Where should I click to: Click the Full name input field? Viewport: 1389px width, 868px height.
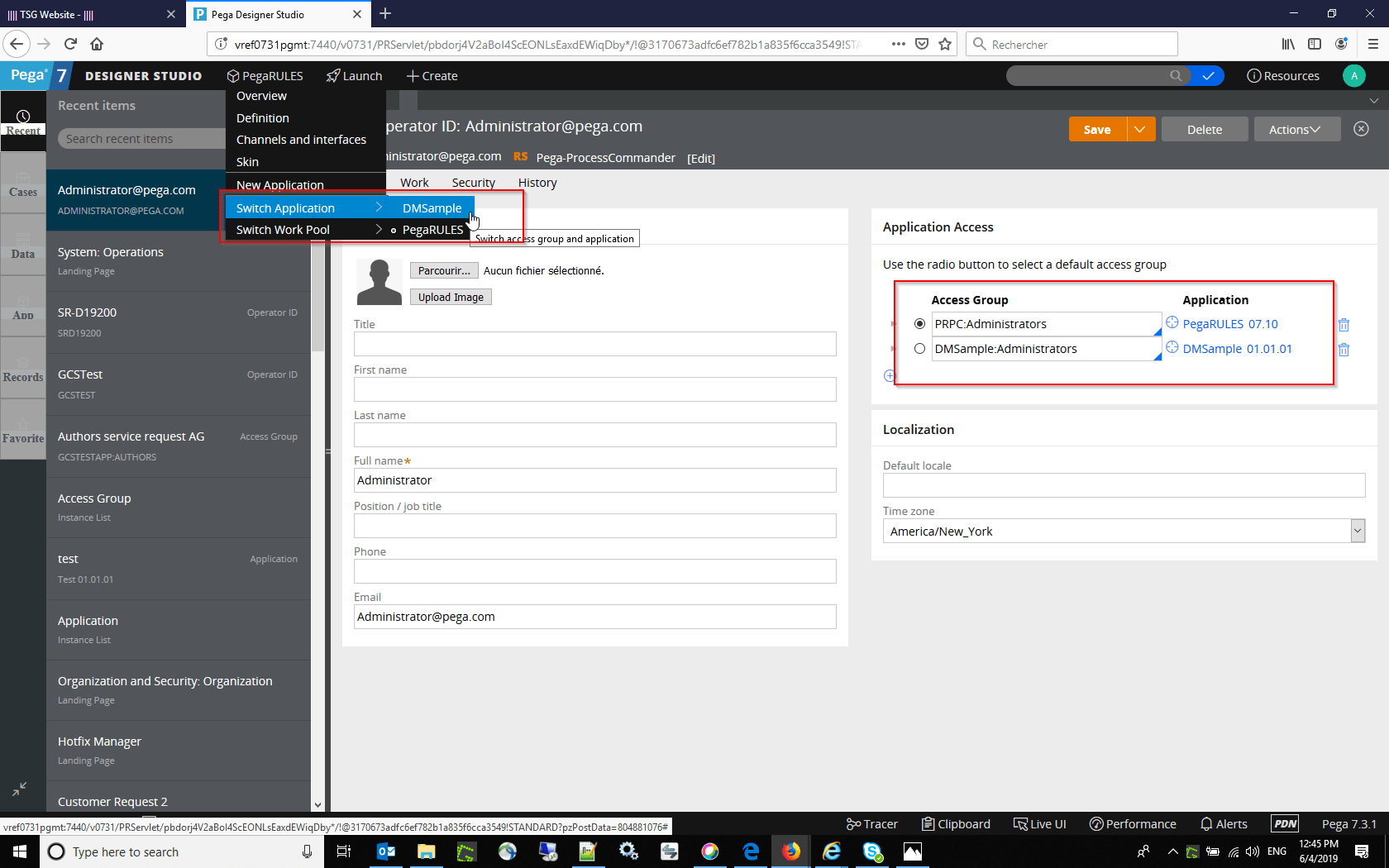595,480
